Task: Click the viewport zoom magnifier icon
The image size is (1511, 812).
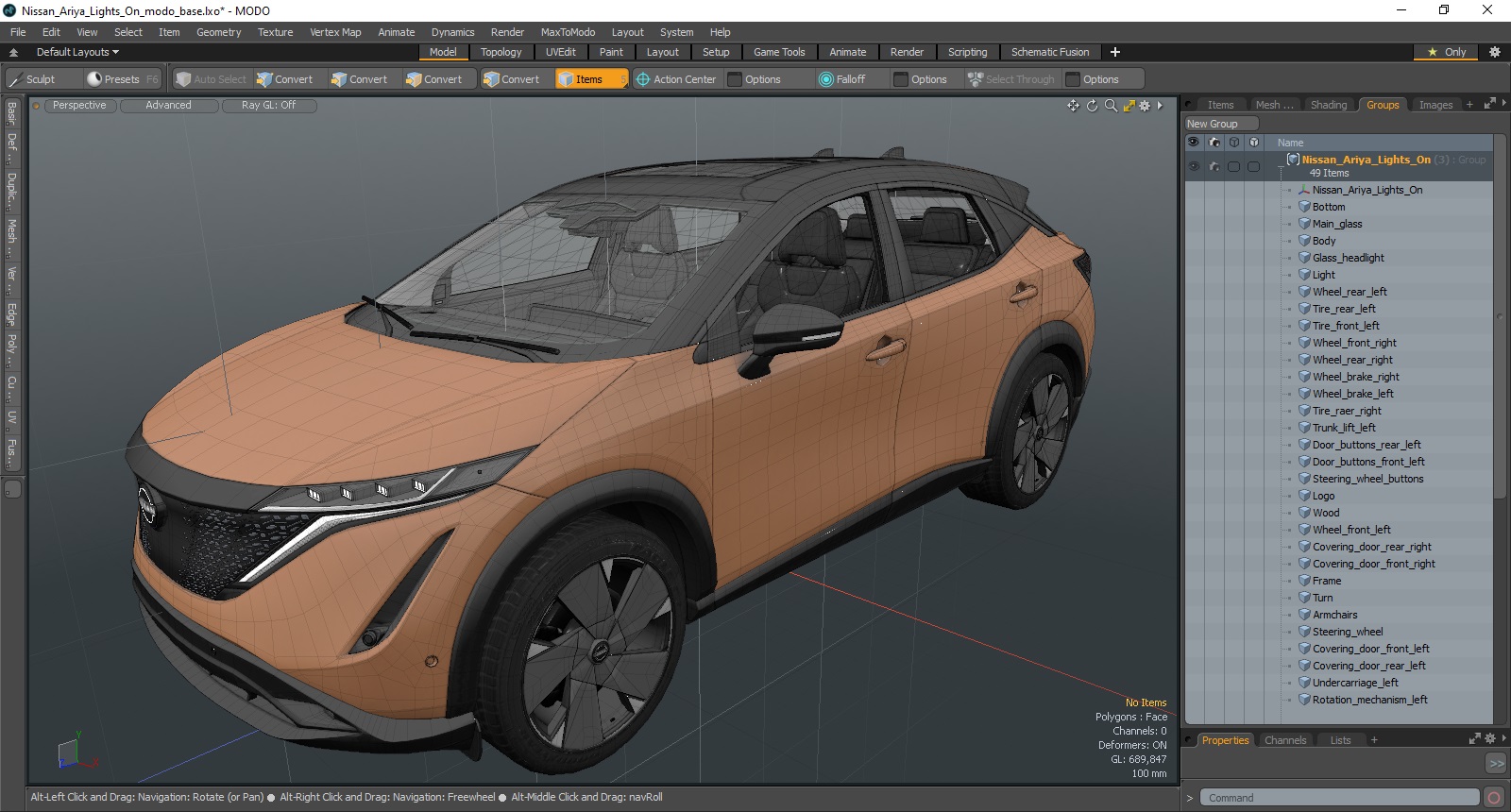Action: (x=1111, y=106)
